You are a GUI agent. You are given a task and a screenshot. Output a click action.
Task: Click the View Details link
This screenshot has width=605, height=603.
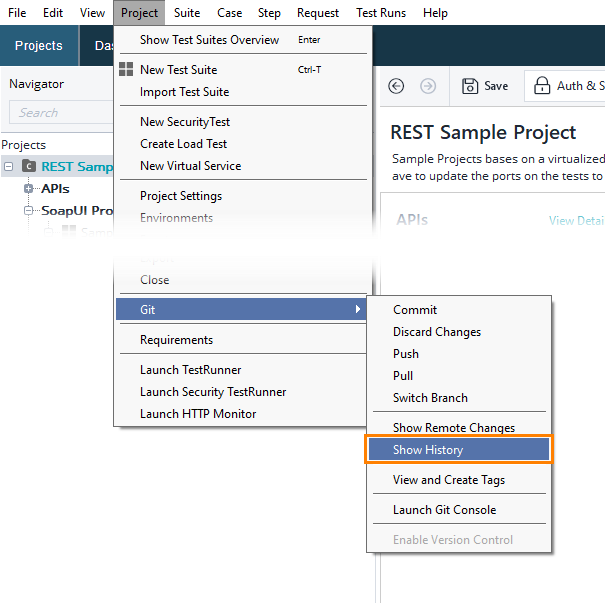577,221
